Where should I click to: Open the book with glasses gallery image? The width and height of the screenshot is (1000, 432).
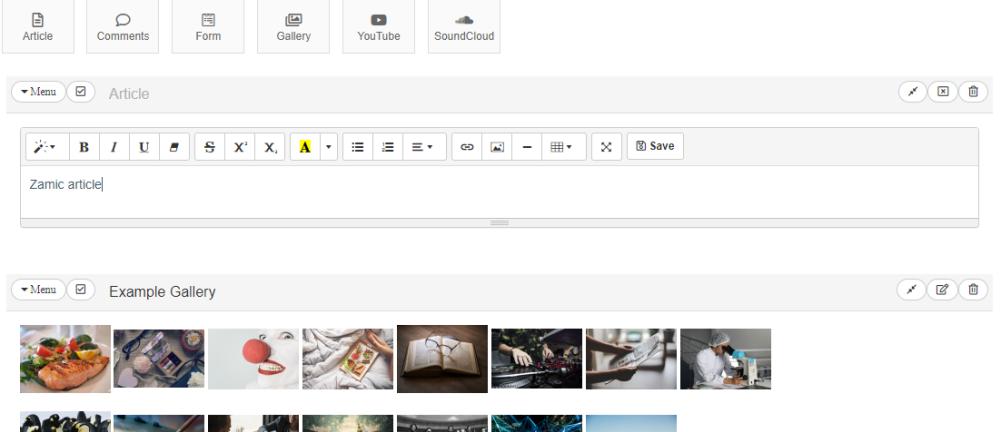pos(442,359)
